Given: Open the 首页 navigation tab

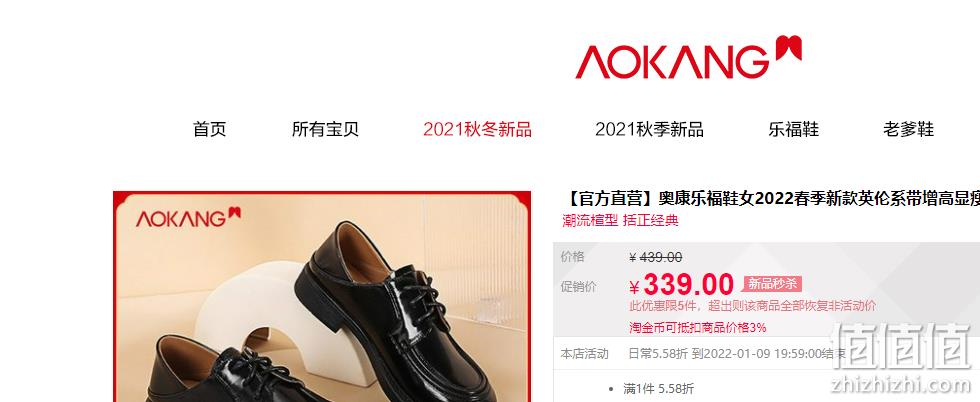Looking at the screenshot, I should click(x=209, y=129).
